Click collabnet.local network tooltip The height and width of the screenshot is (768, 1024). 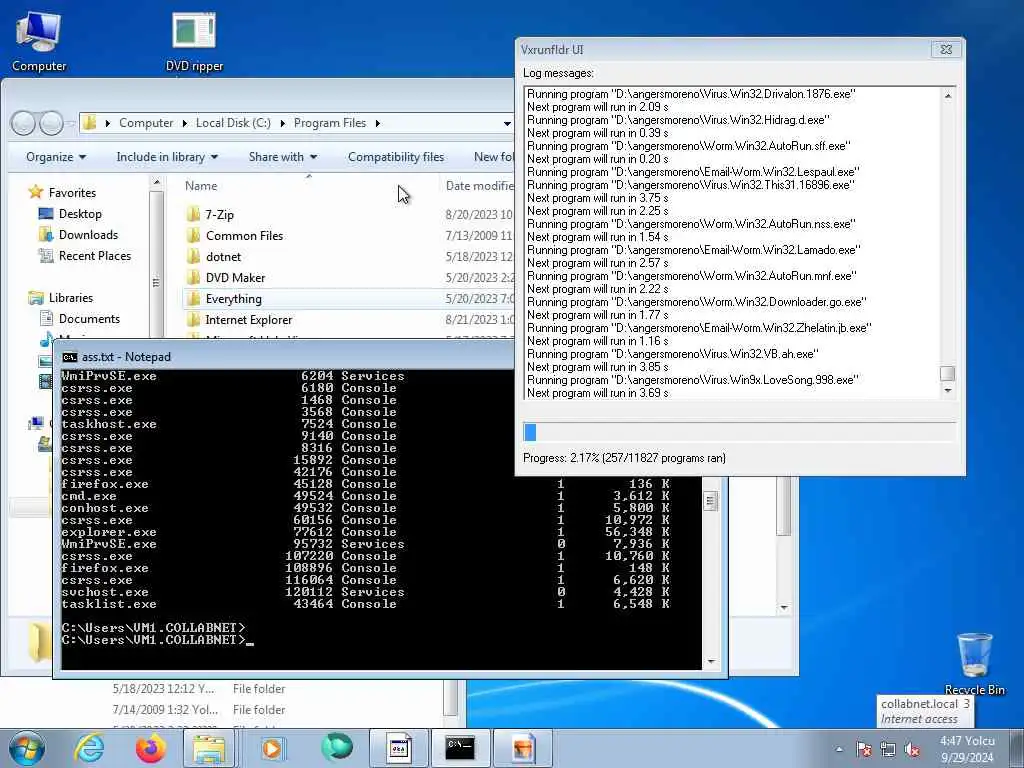[925, 711]
